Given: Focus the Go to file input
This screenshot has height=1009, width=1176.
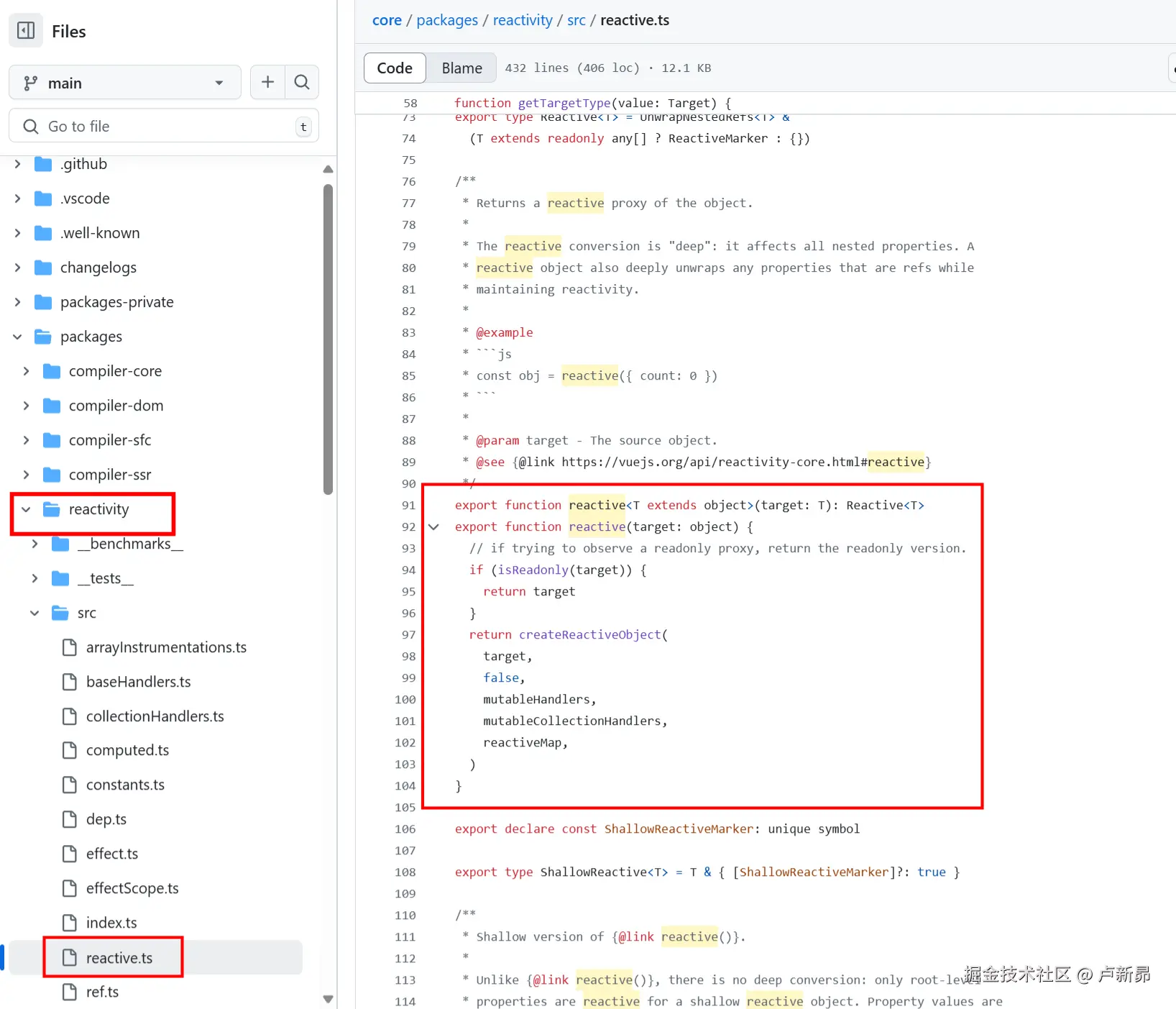Looking at the screenshot, I should click(164, 127).
